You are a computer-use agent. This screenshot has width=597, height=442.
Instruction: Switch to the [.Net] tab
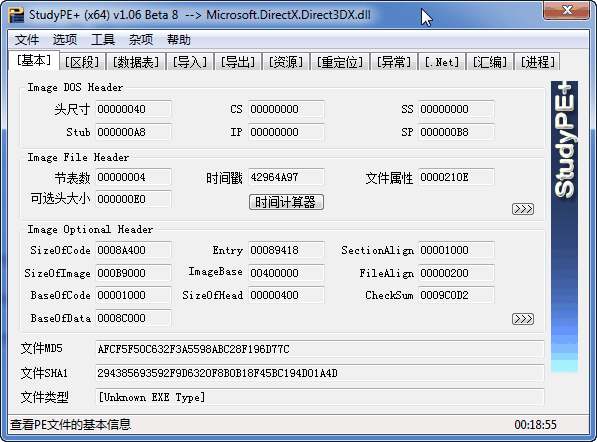click(x=442, y=62)
